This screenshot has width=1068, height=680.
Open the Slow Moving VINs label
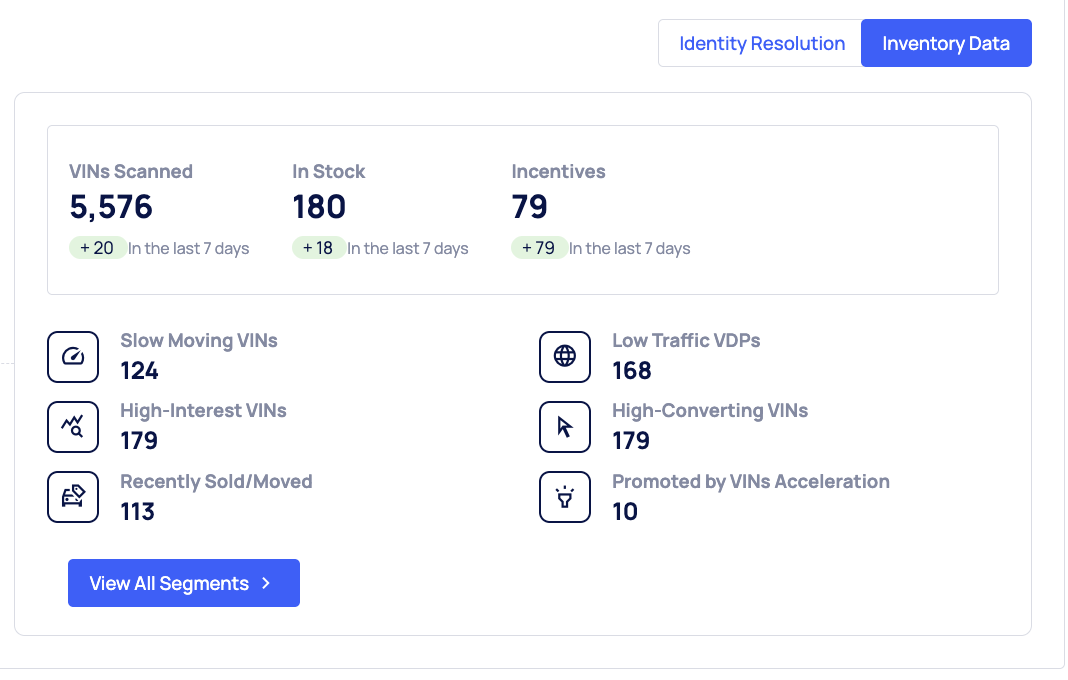coord(199,341)
